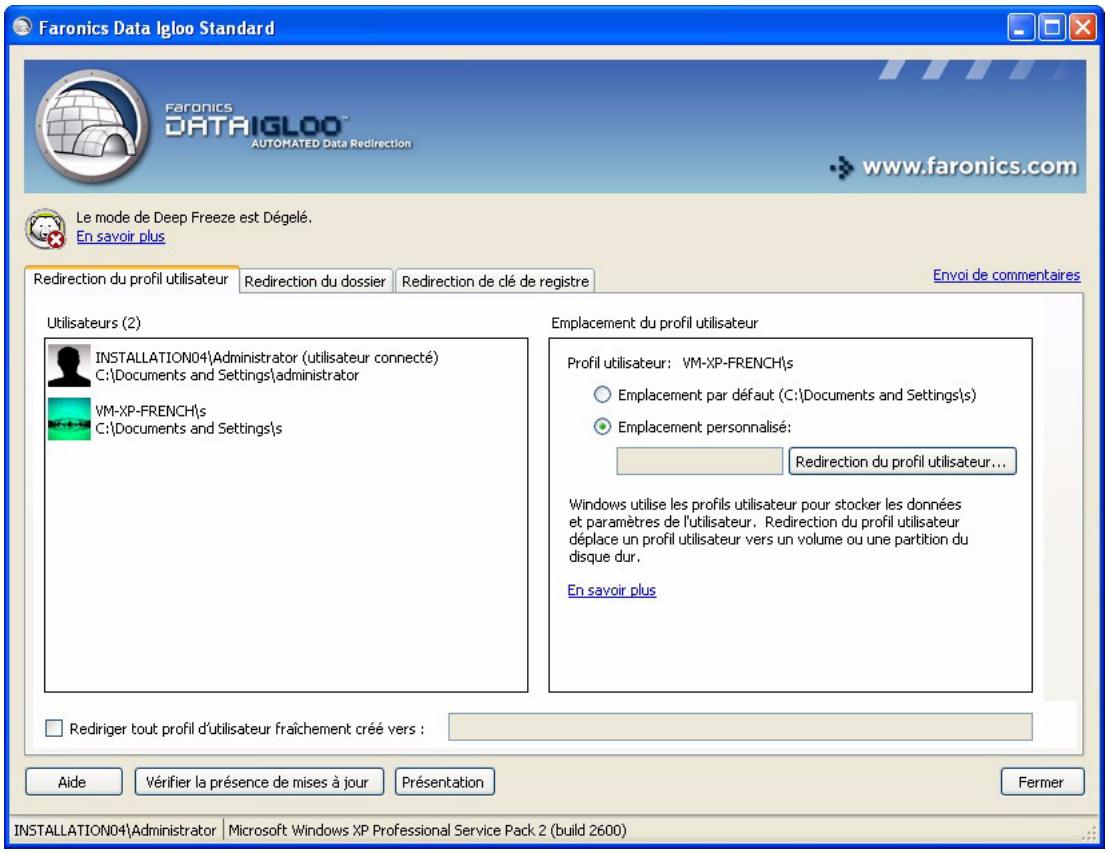The width and height of the screenshot is (1109, 853).
Task: Select 'Emplacement personnalisé' radio button
Action: click(x=602, y=426)
